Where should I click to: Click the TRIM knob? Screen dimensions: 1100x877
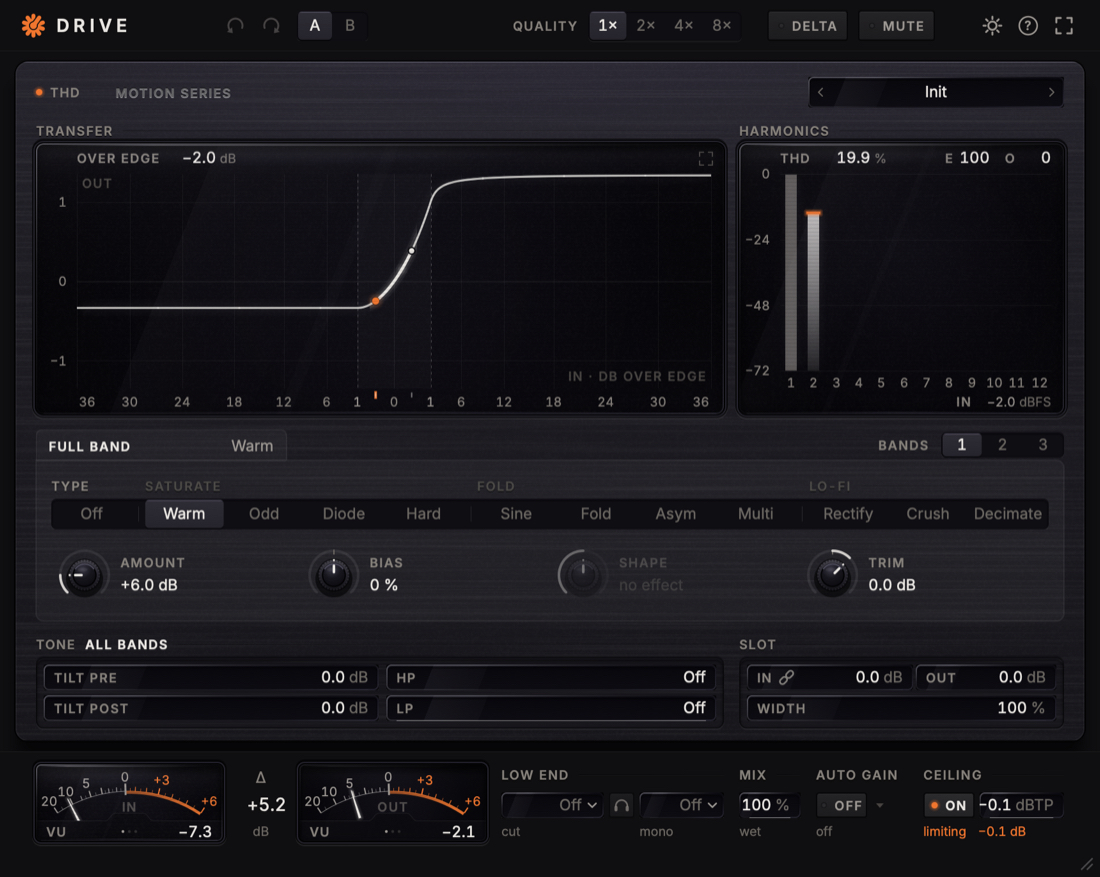pyautogui.click(x=832, y=575)
